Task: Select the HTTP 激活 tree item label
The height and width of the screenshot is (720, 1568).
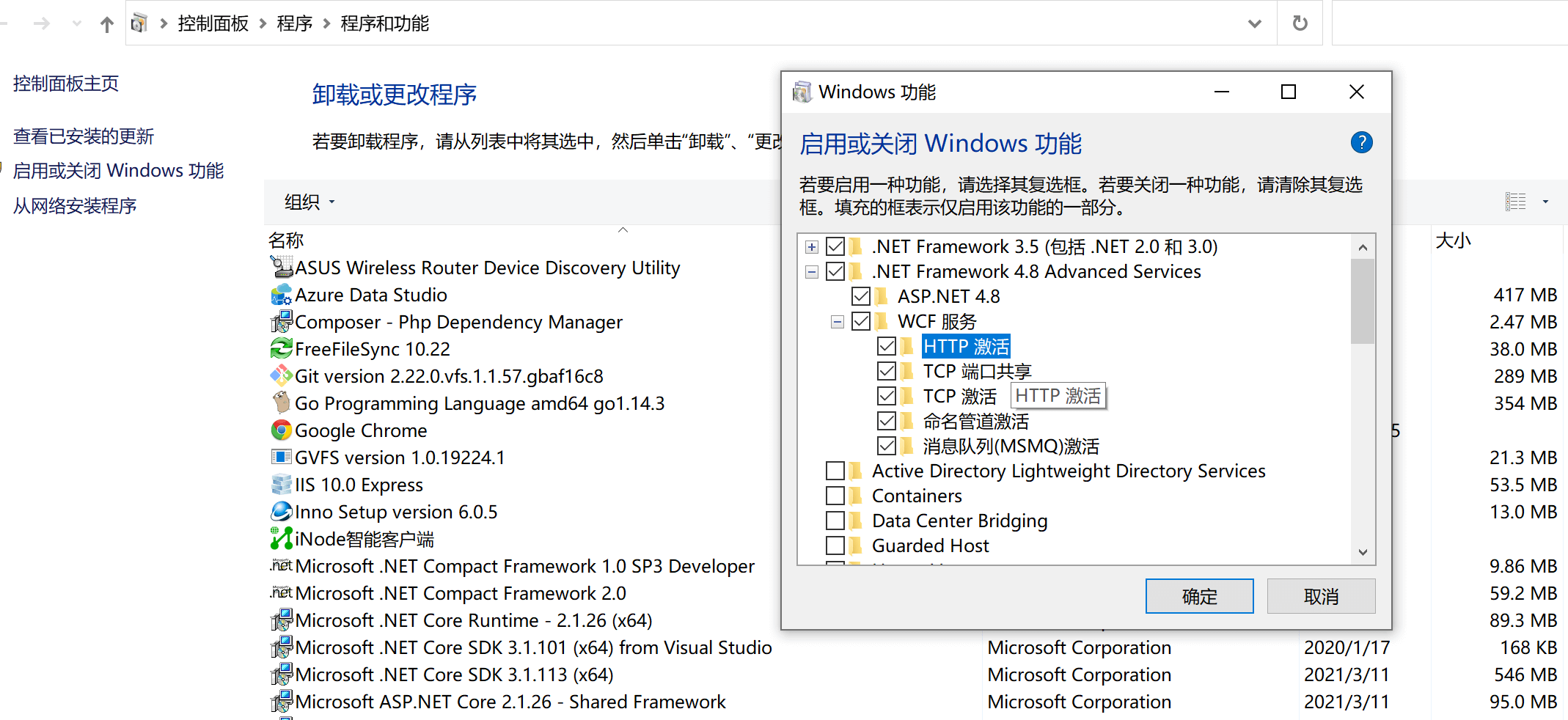Action: click(966, 346)
